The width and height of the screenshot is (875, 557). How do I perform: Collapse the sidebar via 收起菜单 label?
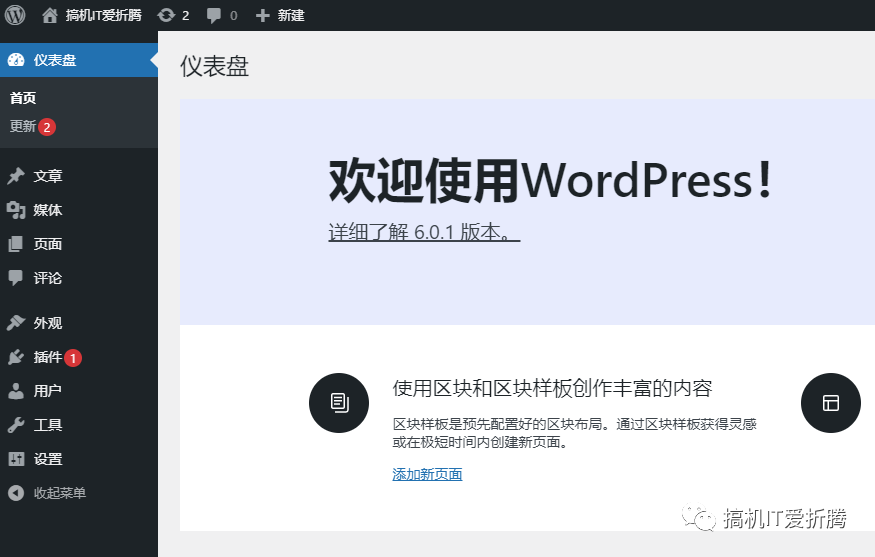(60, 493)
